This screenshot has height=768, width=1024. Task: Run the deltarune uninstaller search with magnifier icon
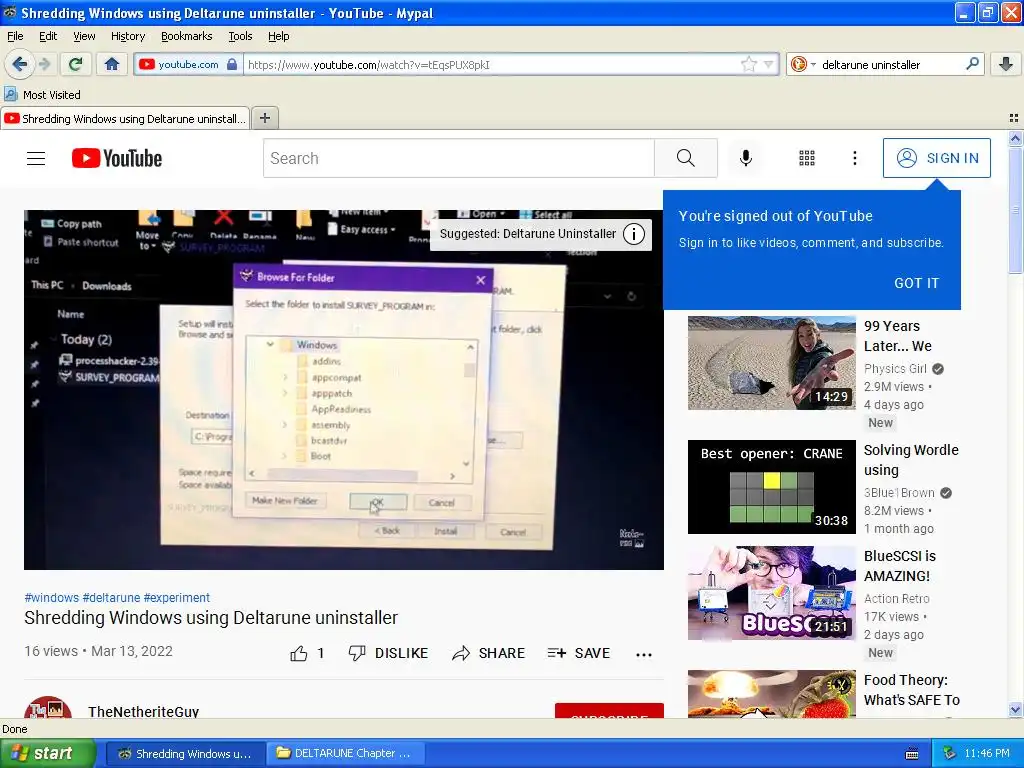coord(972,64)
